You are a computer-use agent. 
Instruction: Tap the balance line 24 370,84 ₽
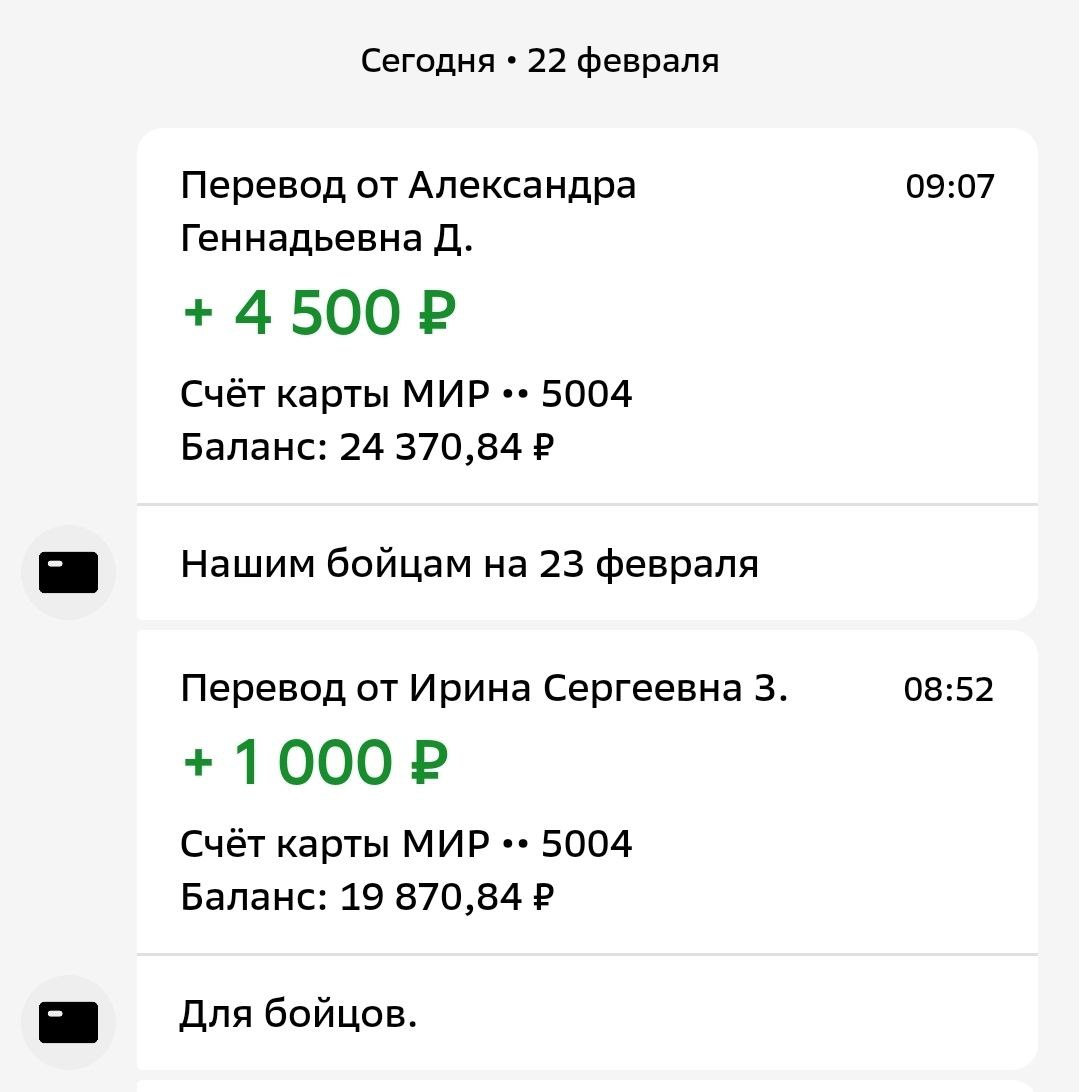tap(367, 446)
